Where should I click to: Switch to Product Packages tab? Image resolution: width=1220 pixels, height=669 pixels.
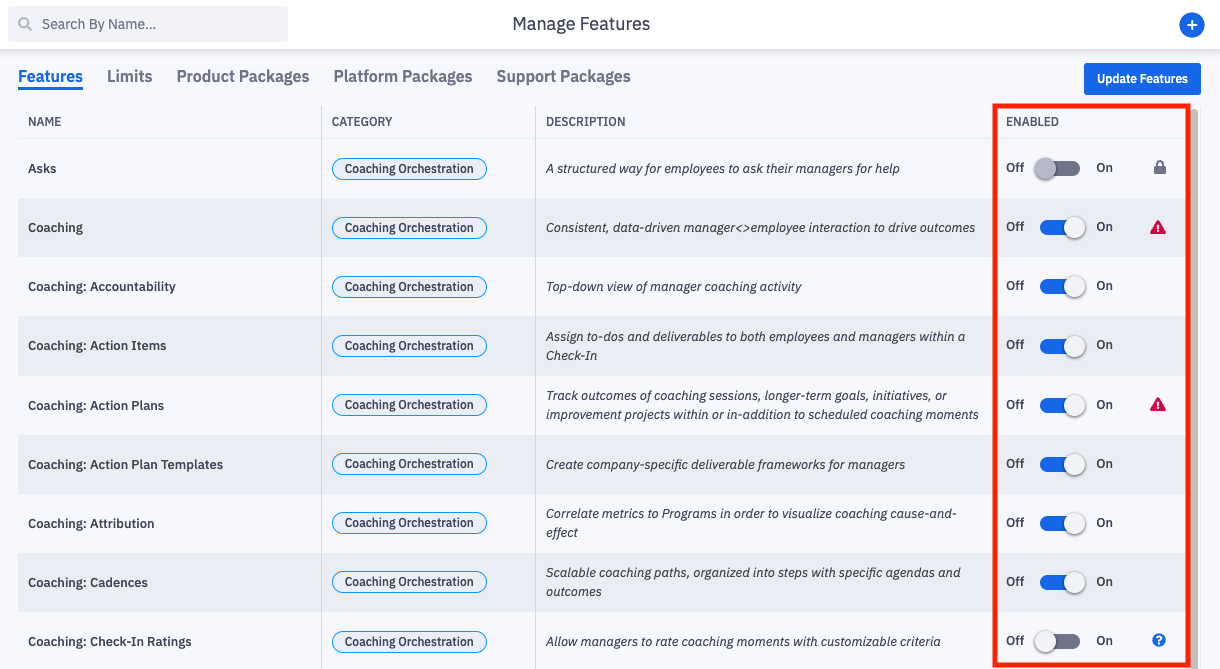(x=243, y=77)
